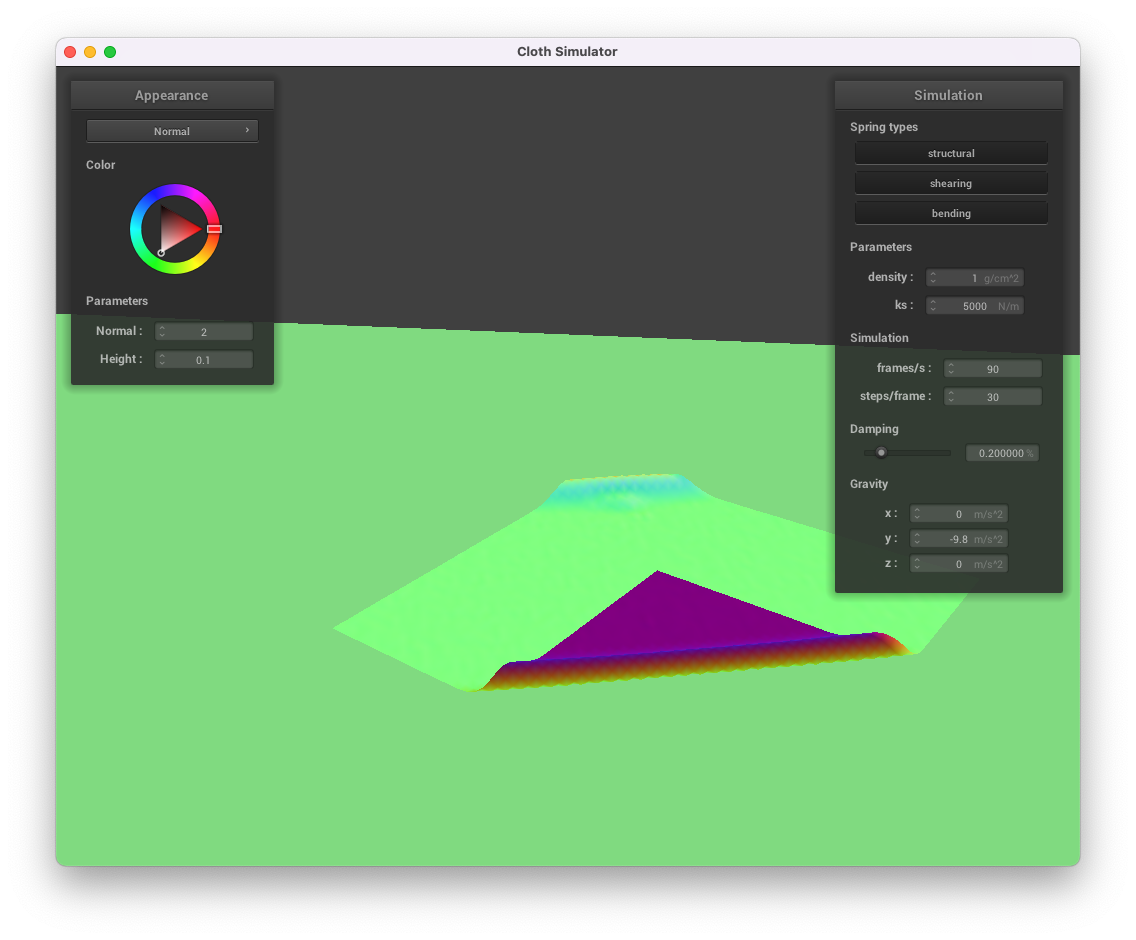This screenshot has height=940, width=1136.
Task: Click the ks value field
Action: coord(974,306)
